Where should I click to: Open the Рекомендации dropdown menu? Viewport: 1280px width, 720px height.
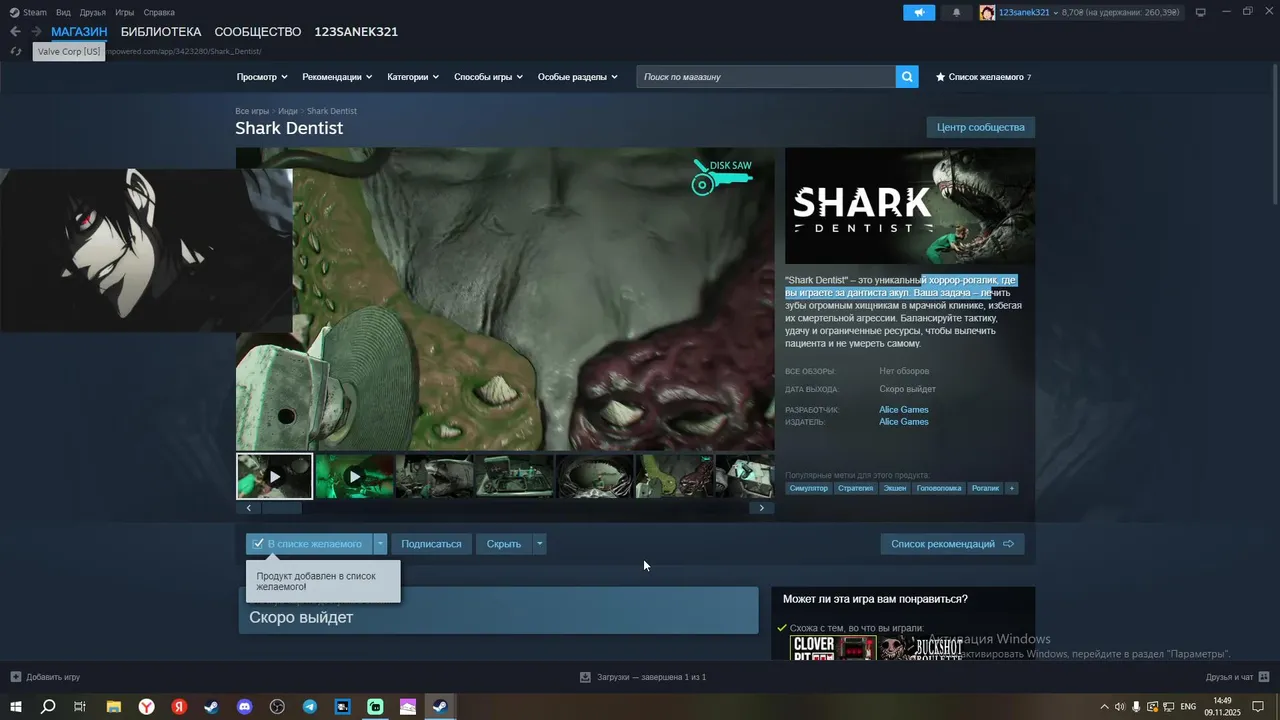pyautogui.click(x=337, y=77)
